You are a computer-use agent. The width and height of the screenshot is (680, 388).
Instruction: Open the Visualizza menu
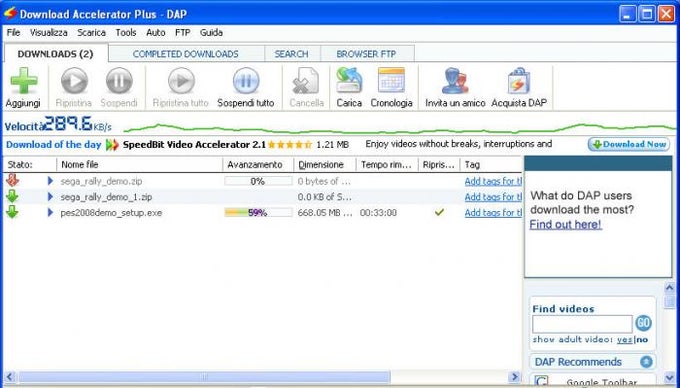click(x=49, y=33)
